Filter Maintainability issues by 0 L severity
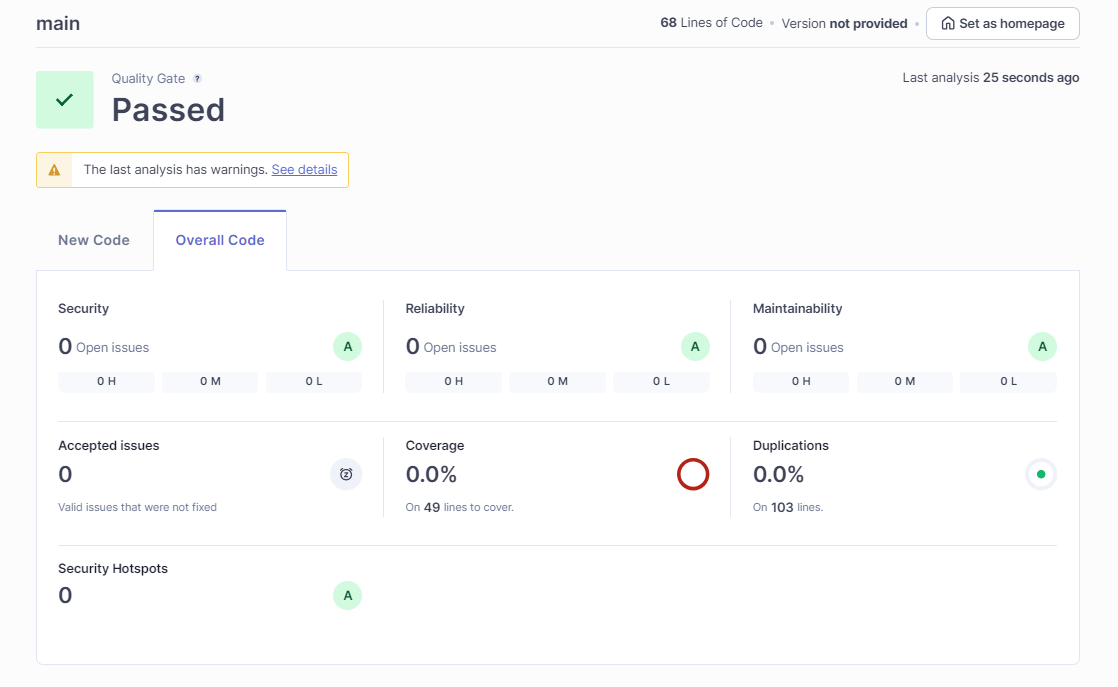 tap(1008, 382)
